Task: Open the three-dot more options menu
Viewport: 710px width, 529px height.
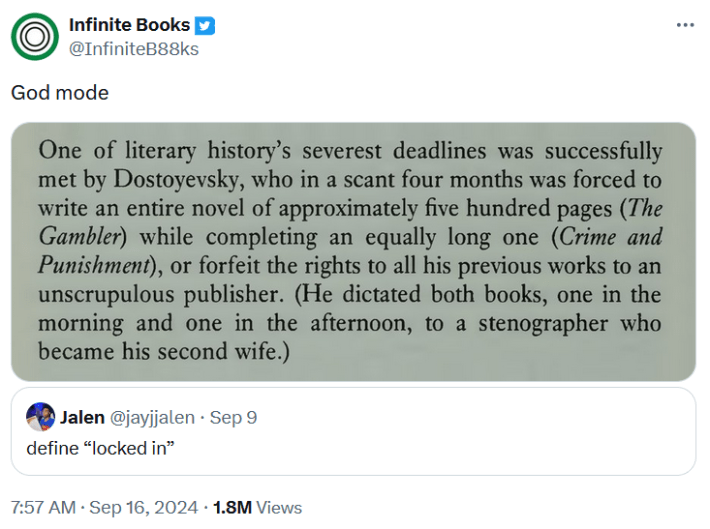Action: click(x=685, y=25)
